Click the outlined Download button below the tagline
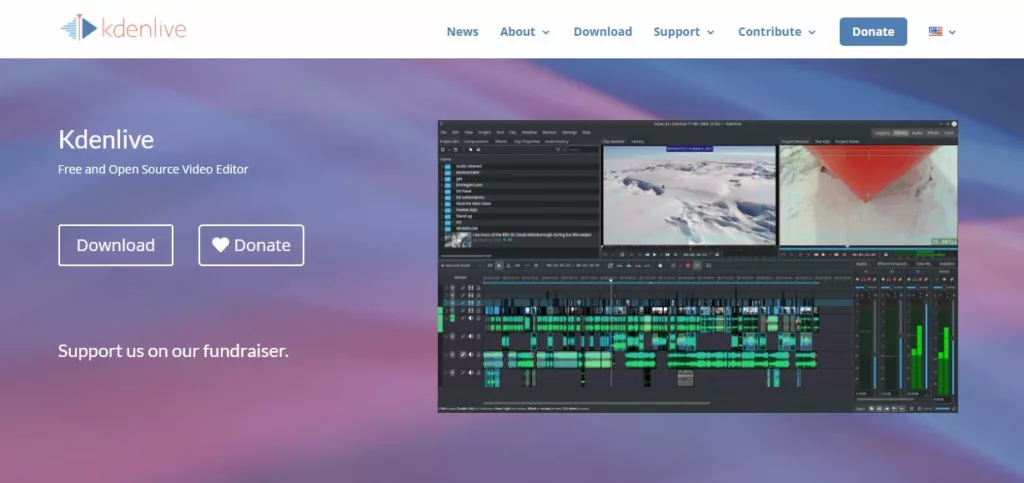 [x=116, y=245]
